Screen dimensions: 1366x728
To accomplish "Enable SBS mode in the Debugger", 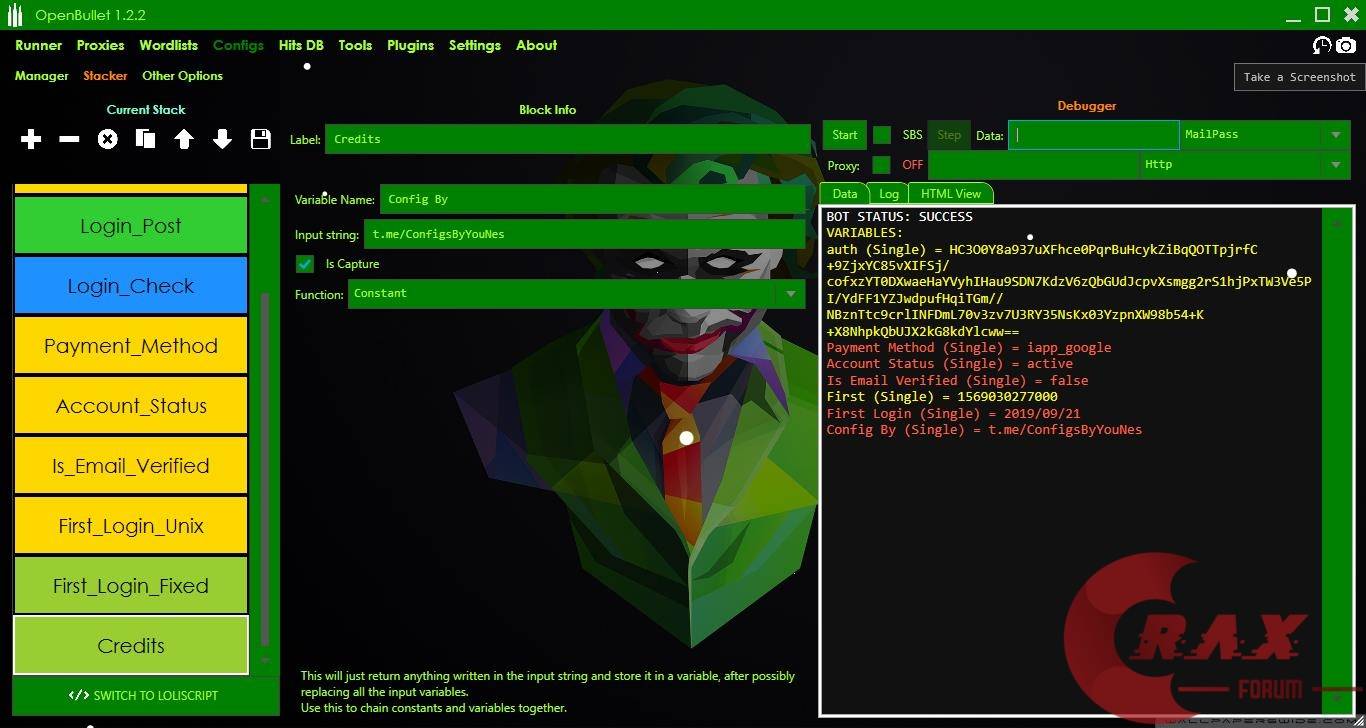I will 881,134.
